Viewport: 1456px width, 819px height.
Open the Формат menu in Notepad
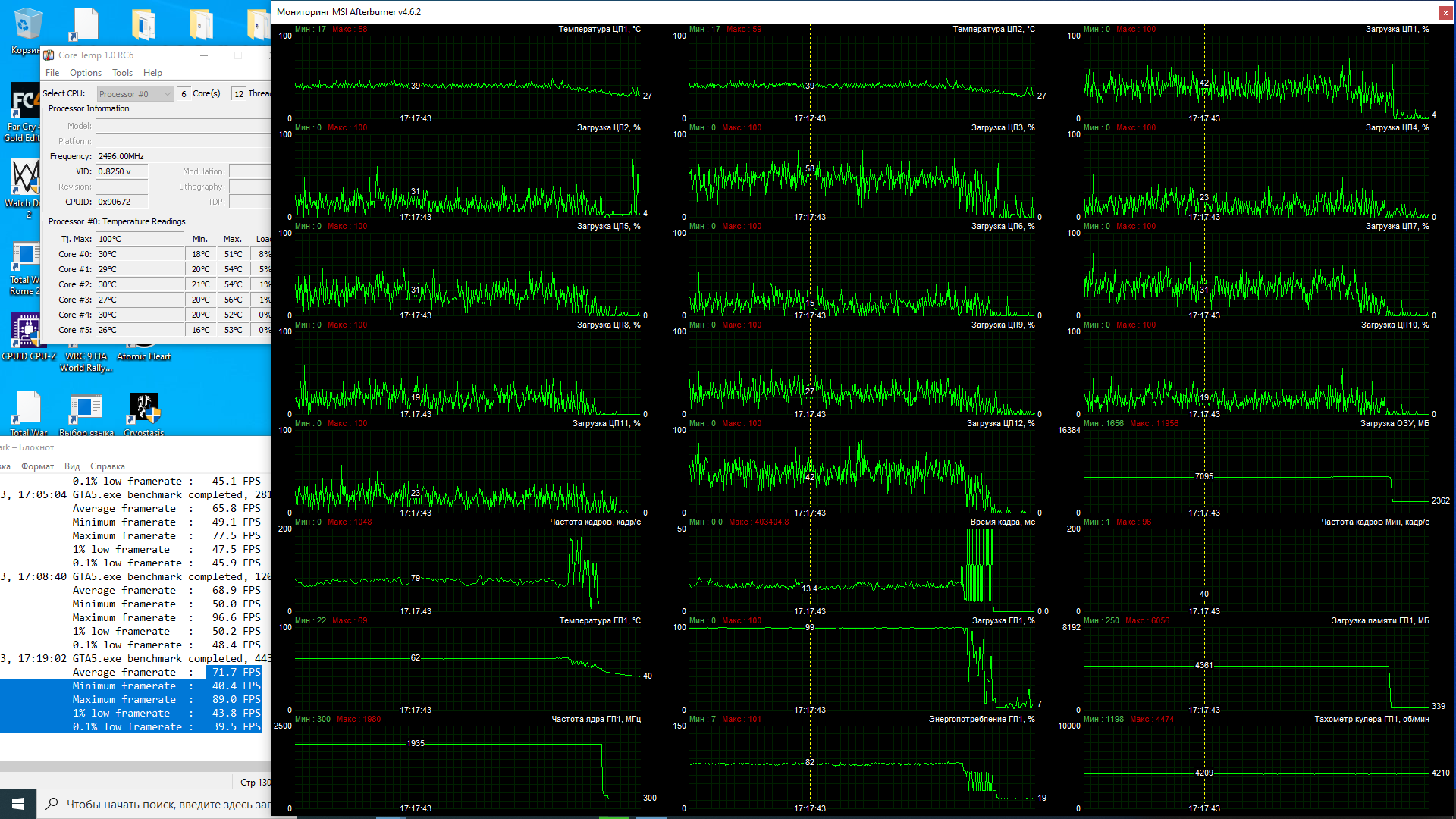[x=37, y=466]
